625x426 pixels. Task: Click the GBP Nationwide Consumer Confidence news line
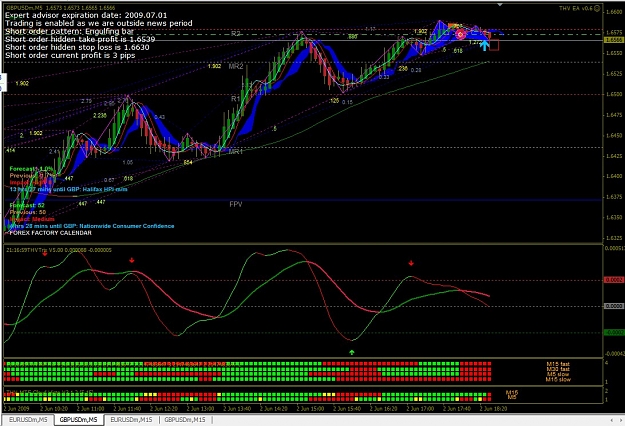coord(92,226)
